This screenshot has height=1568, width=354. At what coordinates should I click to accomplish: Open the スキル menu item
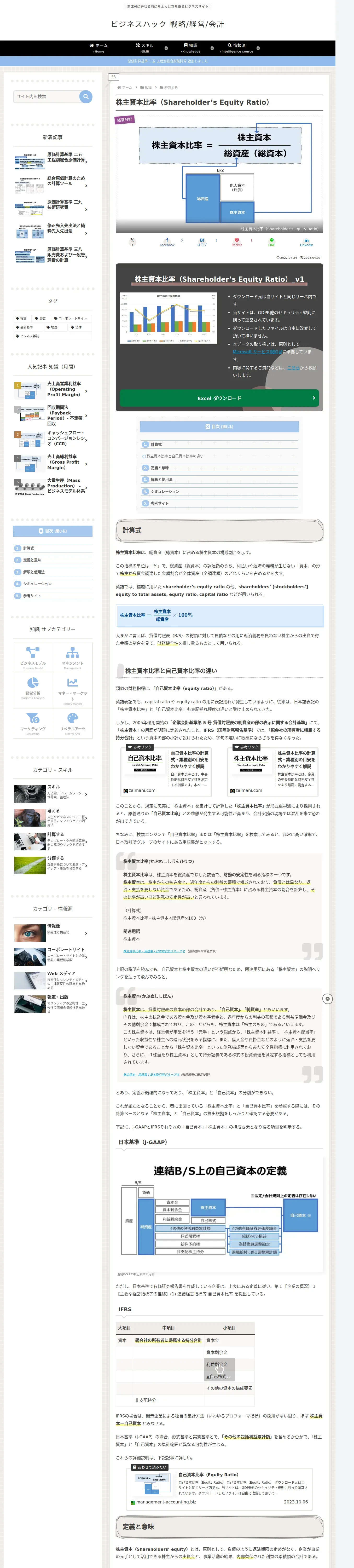point(145,48)
